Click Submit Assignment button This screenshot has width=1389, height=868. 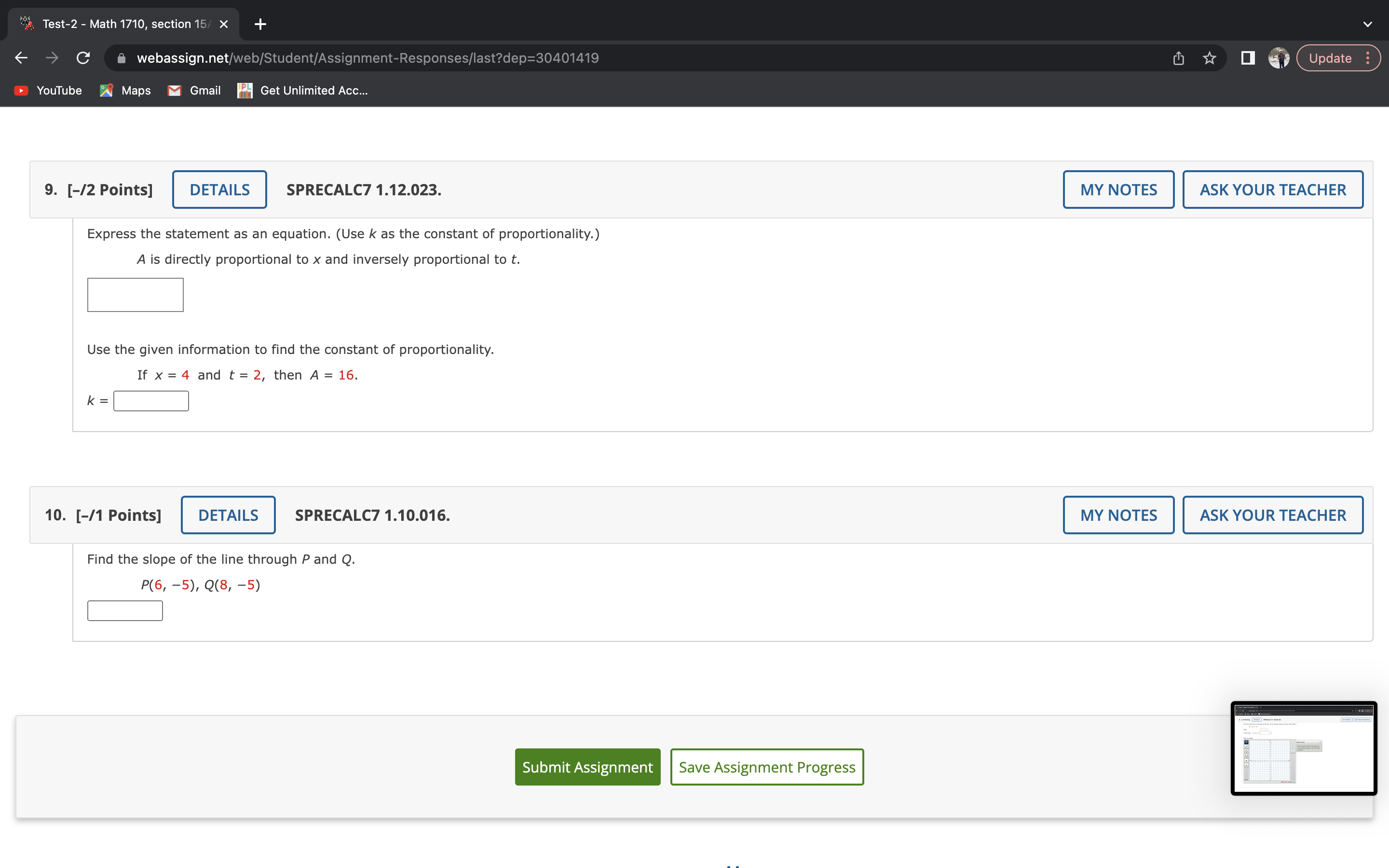tap(587, 767)
